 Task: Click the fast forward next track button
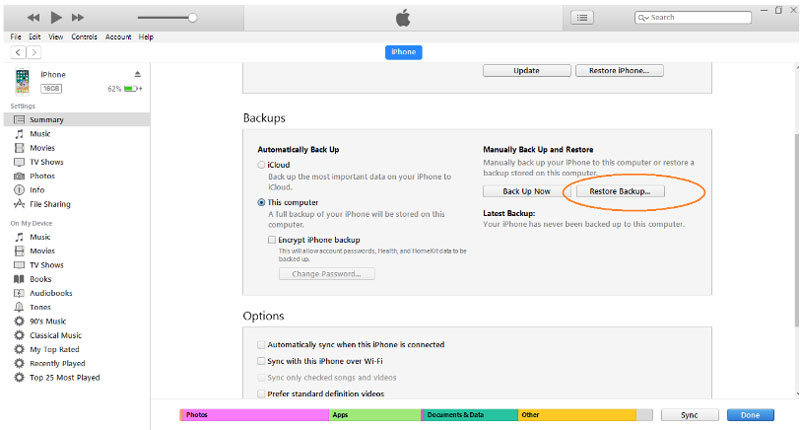click(x=78, y=18)
